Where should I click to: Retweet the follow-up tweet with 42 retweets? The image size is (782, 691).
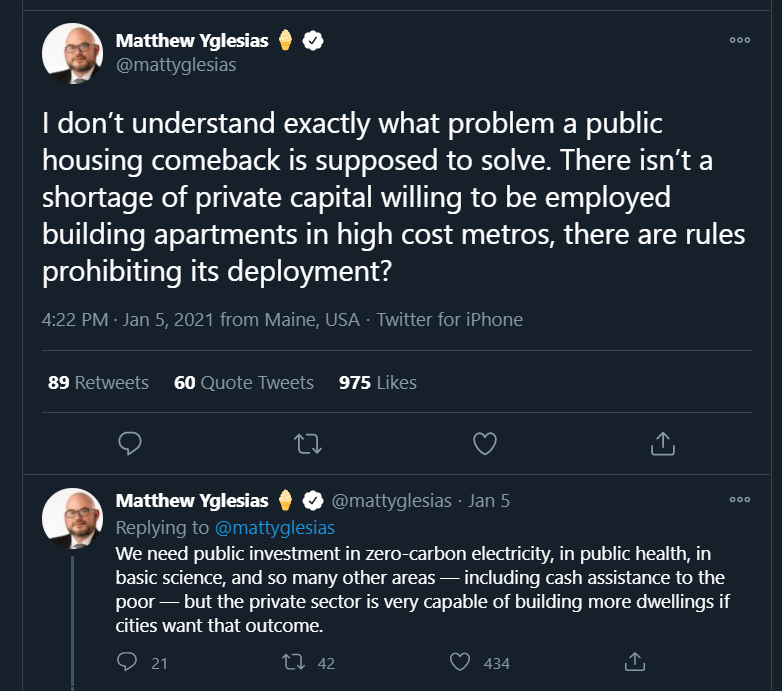[293, 662]
